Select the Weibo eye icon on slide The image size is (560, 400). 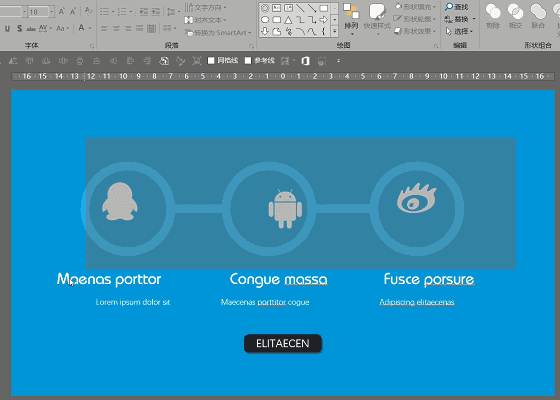pyautogui.click(x=416, y=199)
